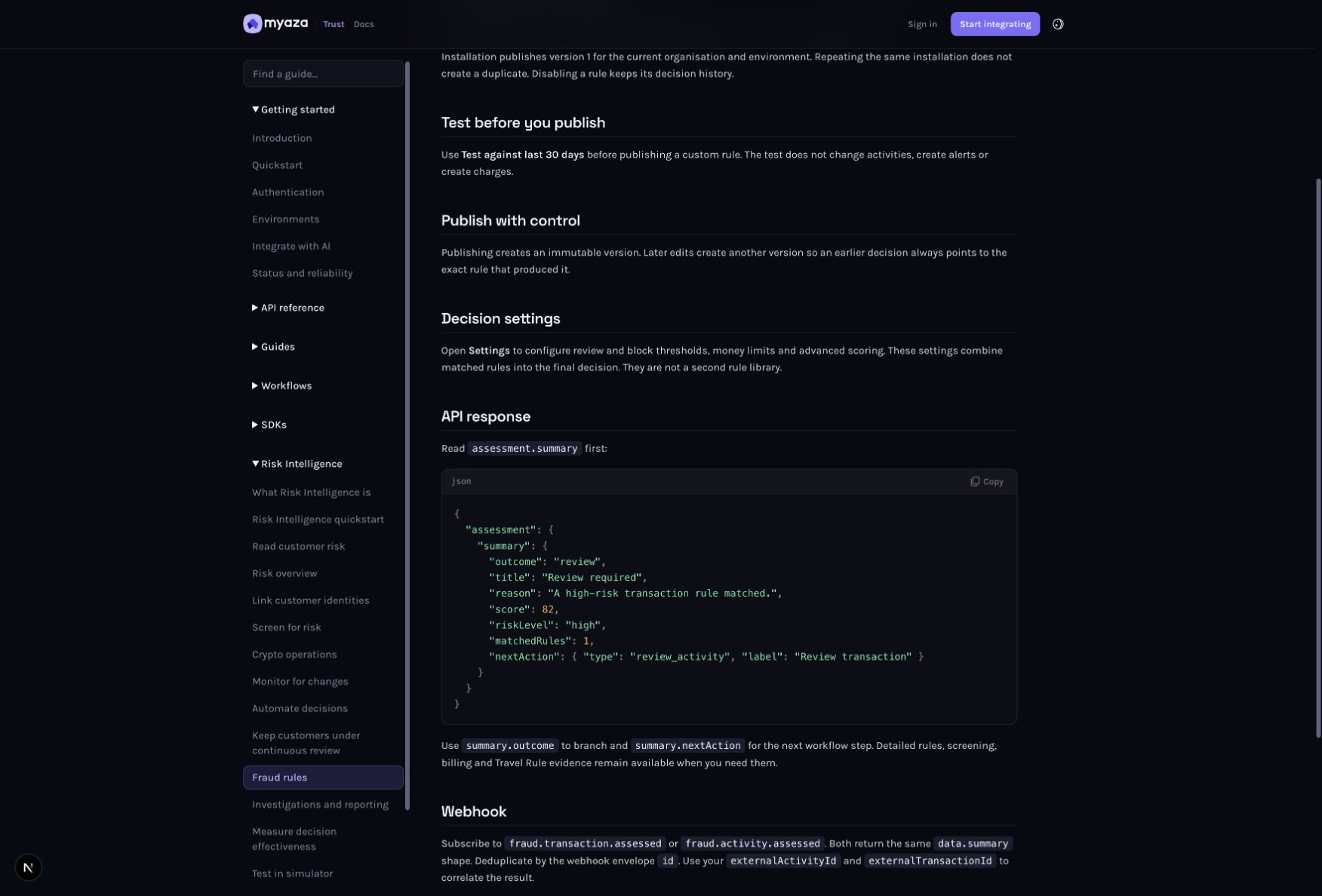Click the json language label
Screen dimensions: 1322x896
click(x=461, y=481)
